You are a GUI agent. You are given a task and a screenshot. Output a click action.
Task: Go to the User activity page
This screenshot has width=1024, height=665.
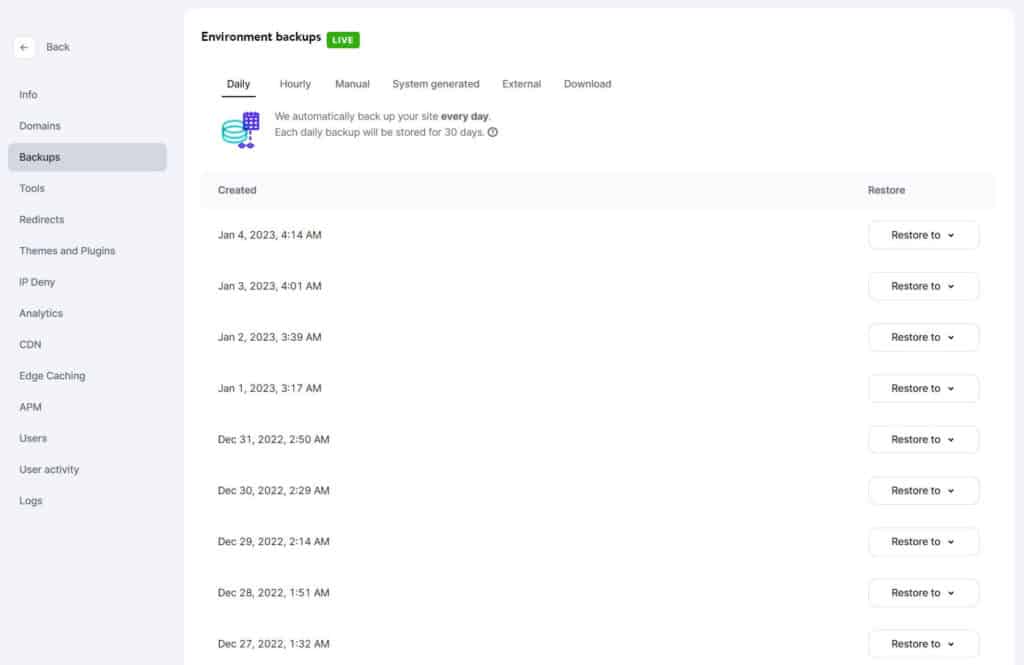(x=50, y=469)
